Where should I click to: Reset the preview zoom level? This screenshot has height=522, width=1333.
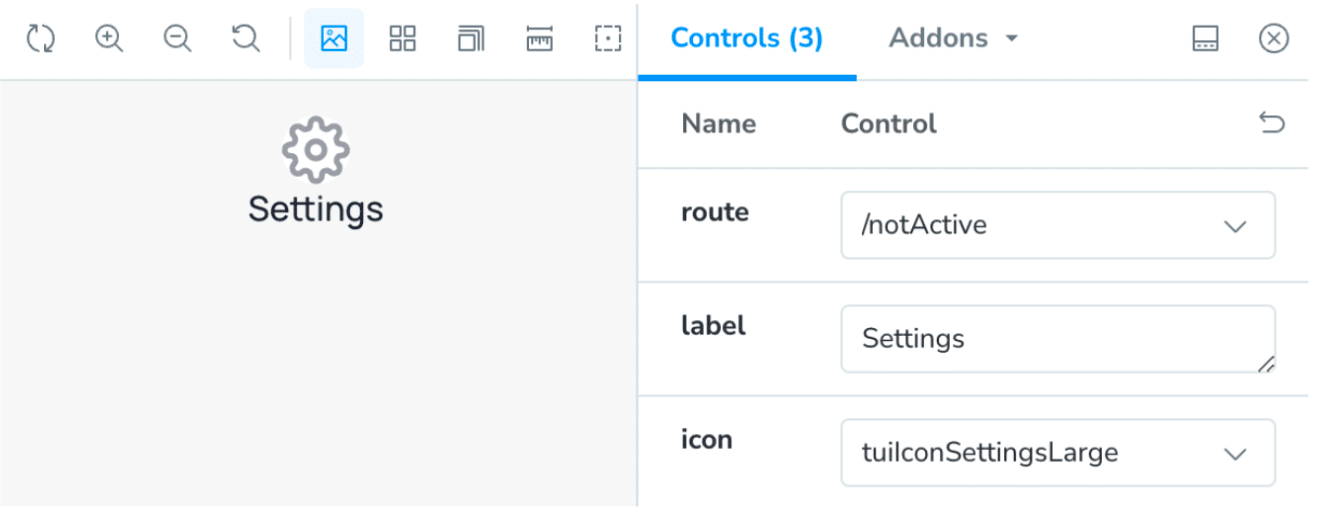[245, 39]
